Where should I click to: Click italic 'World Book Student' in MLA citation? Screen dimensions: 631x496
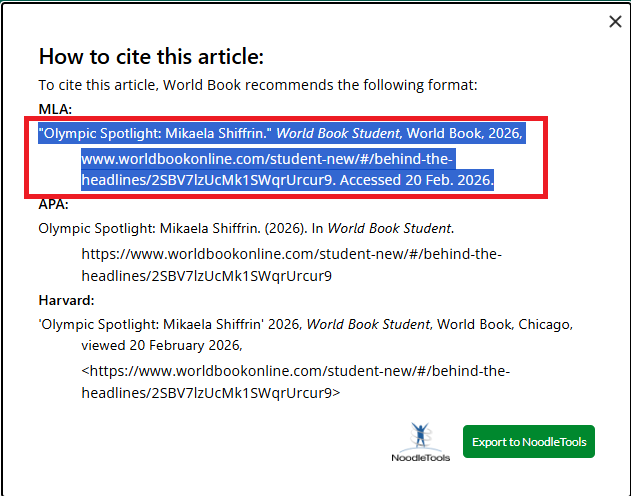tap(339, 133)
